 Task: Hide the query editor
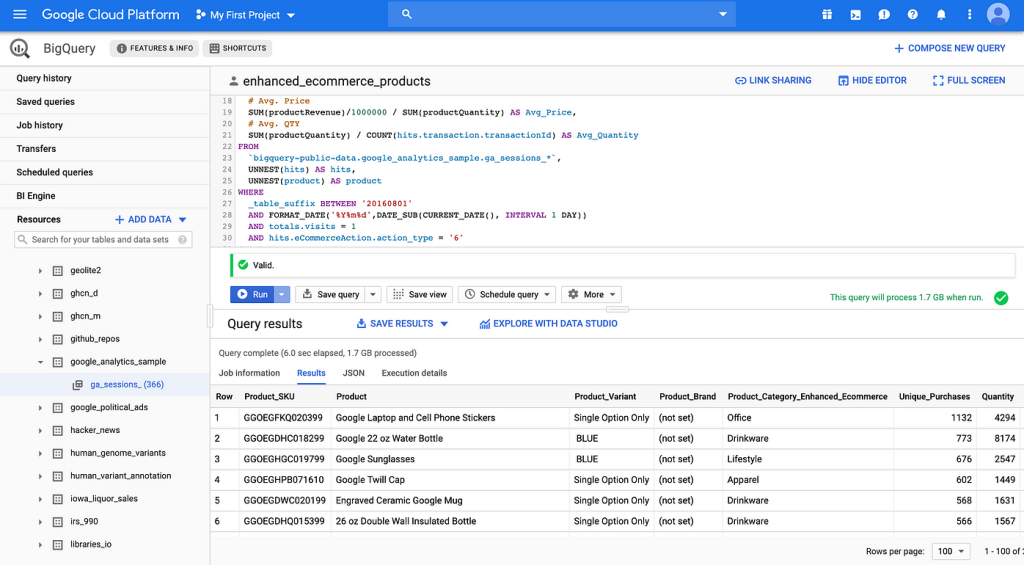pyautogui.click(x=872, y=80)
